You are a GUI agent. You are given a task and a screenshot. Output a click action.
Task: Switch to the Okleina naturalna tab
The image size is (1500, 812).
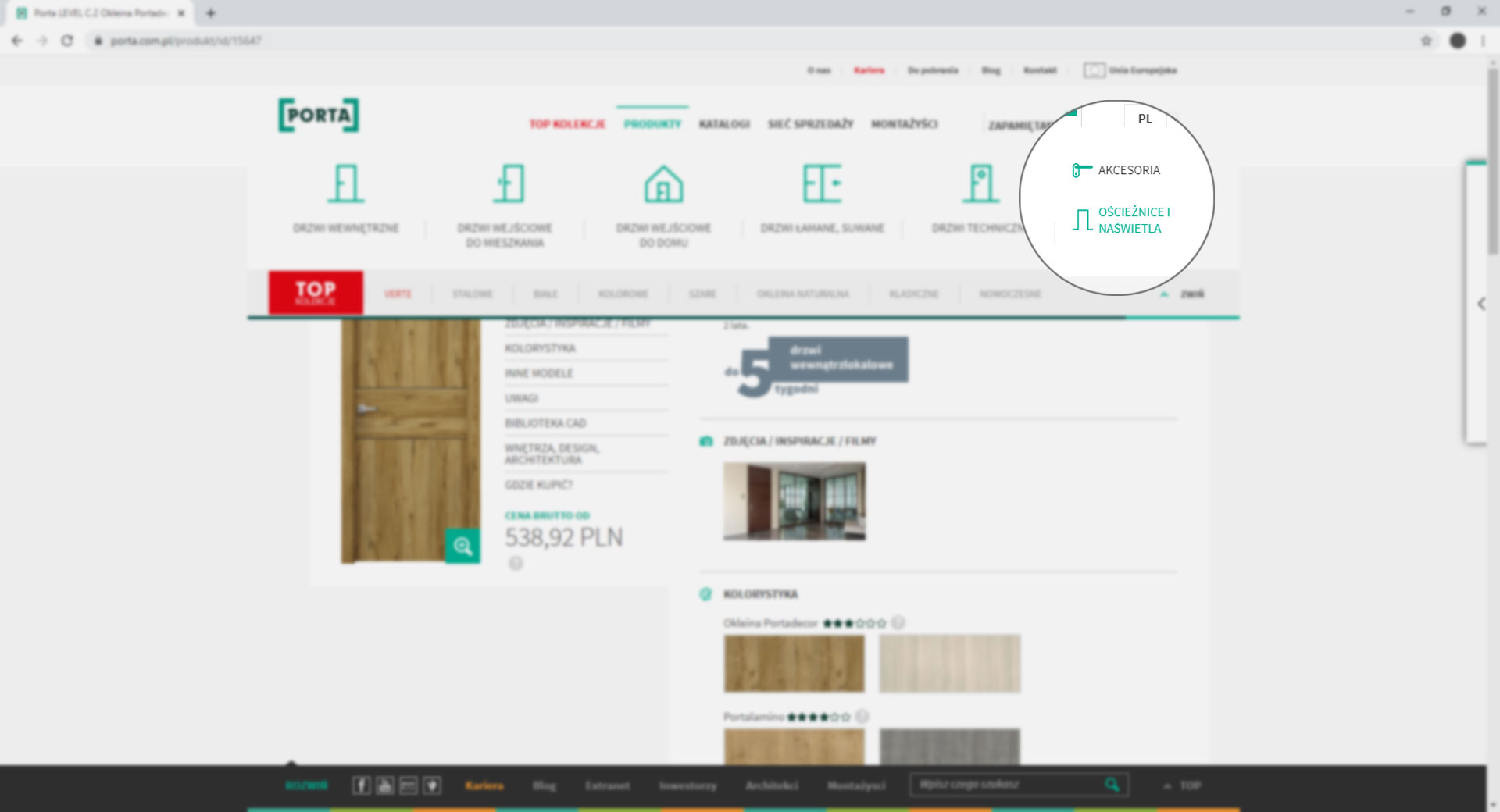[x=802, y=294]
